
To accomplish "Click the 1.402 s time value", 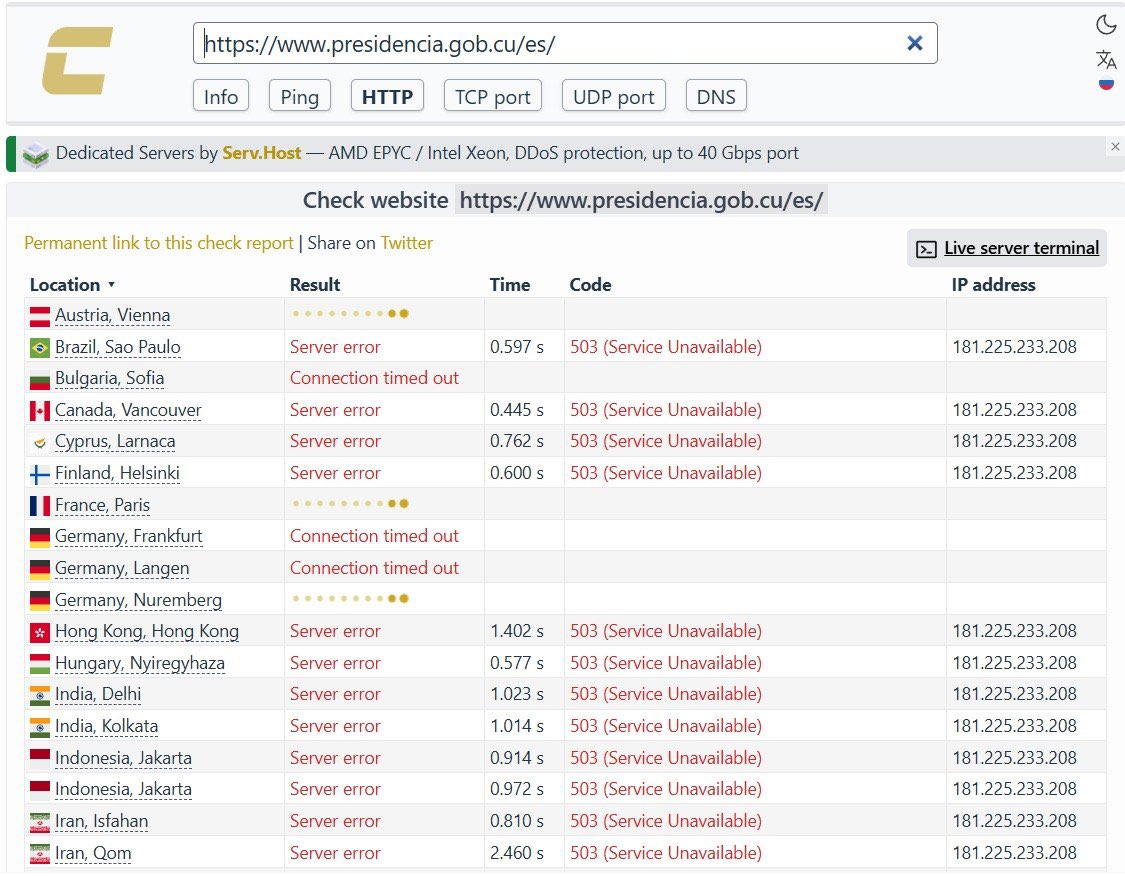I will (517, 631).
